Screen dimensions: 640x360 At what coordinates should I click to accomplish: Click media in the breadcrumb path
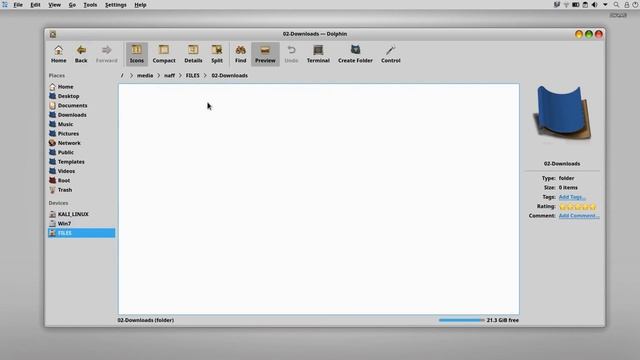pyautogui.click(x=145, y=76)
